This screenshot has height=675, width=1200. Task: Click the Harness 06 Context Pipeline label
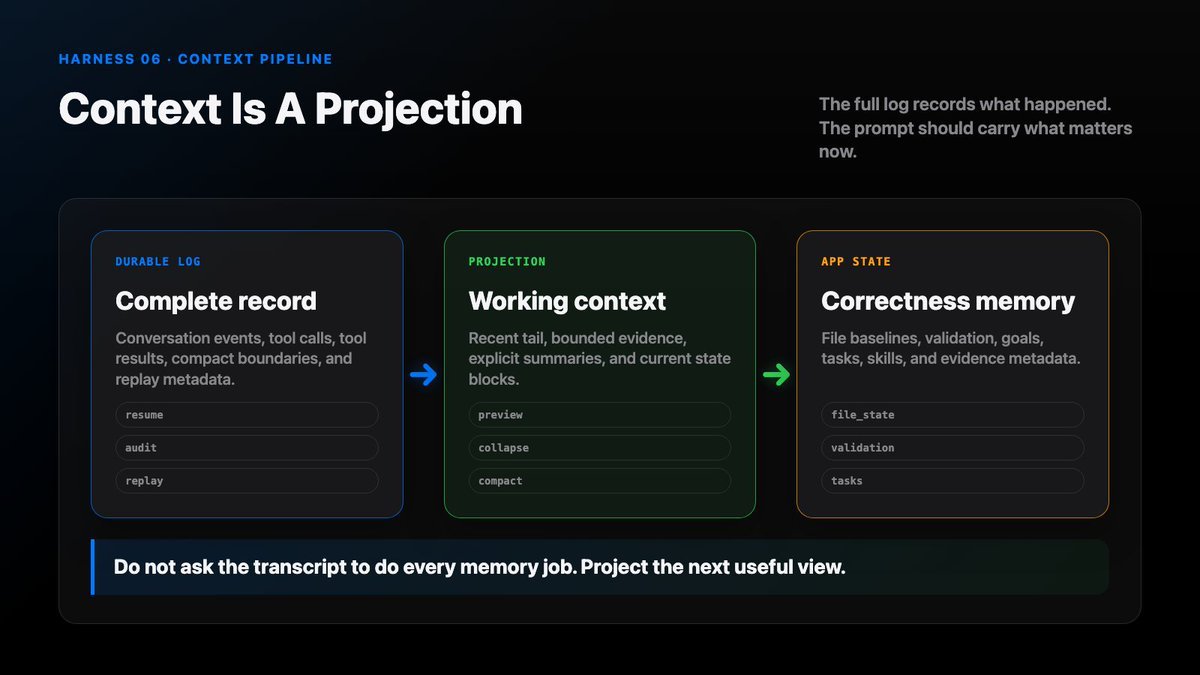(x=196, y=59)
